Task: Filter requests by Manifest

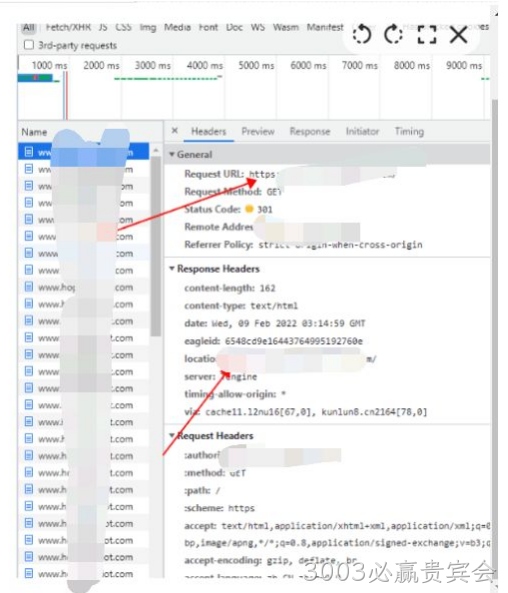Action: tap(325, 27)
